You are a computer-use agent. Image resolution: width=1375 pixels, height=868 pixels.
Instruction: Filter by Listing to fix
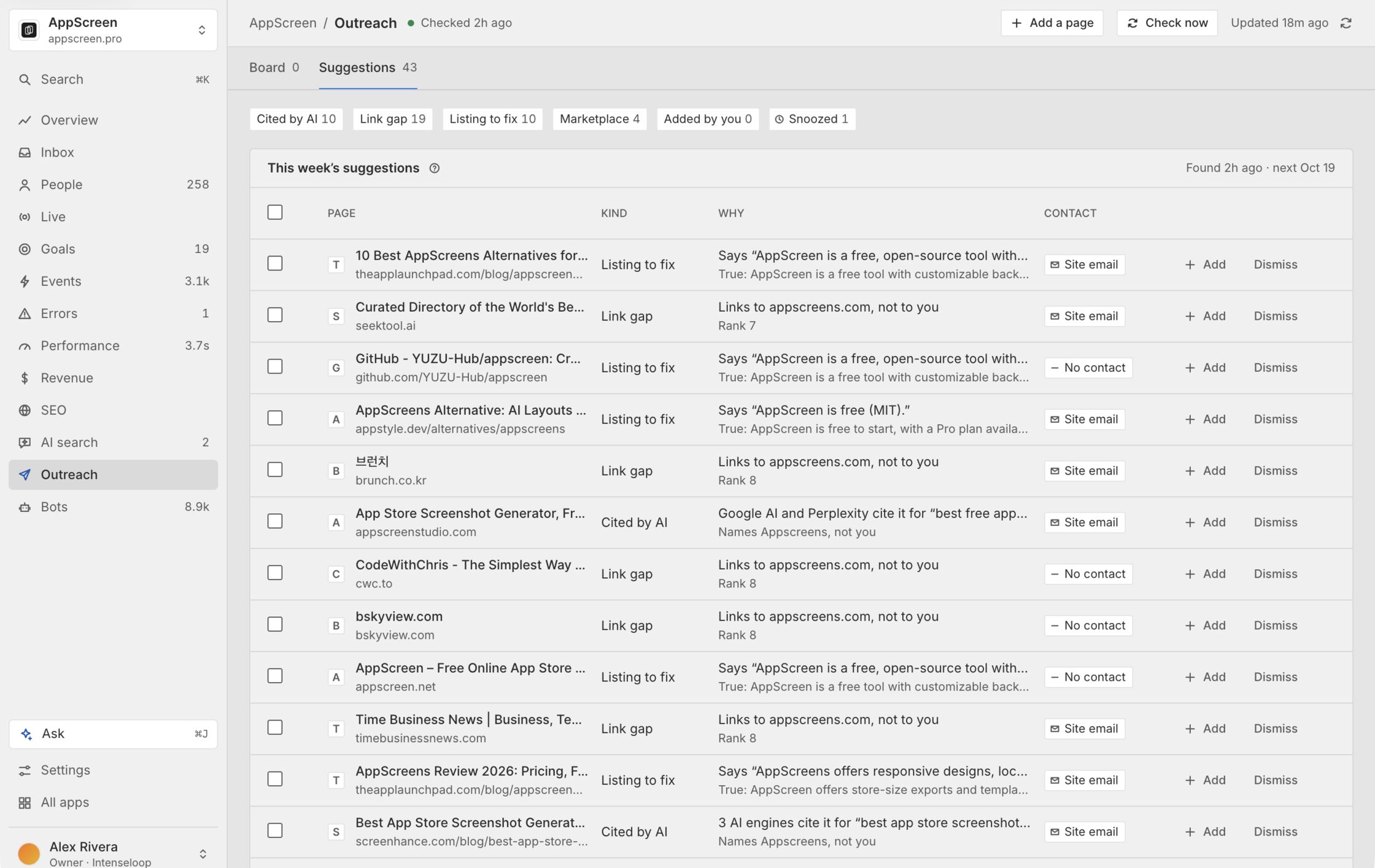[x=492, y=119]
